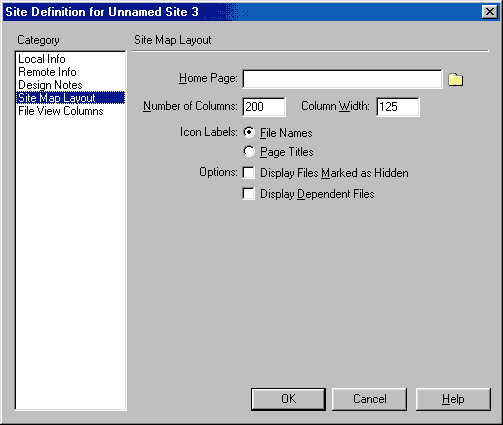The width and height of the screenshot is (503, 425).
Task: Focus the Number of Columns field
Action: [264, 107]
